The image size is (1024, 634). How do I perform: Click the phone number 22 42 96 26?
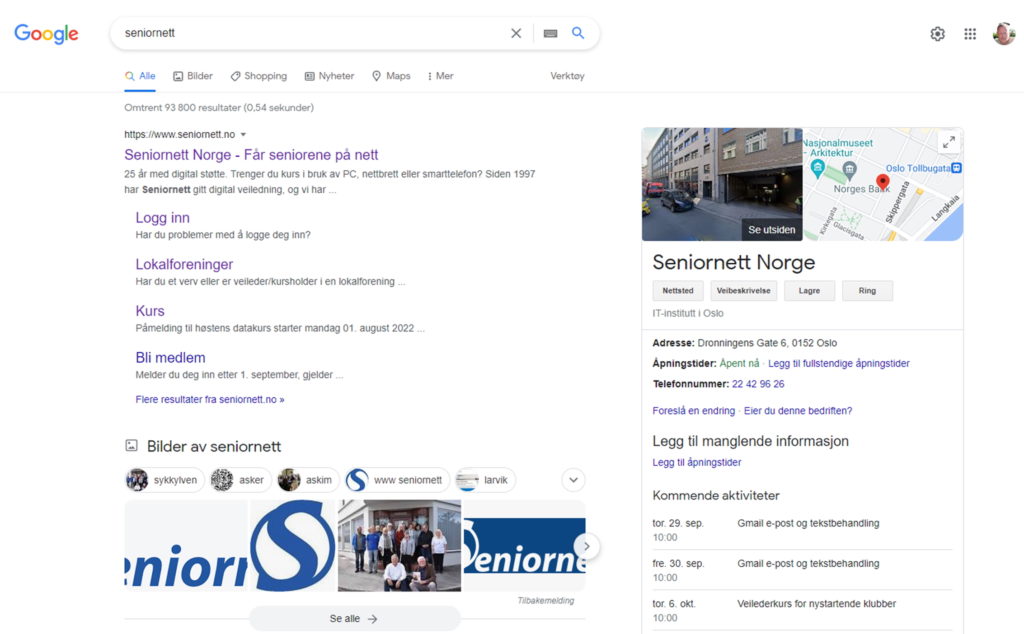(x=760, y=383)
